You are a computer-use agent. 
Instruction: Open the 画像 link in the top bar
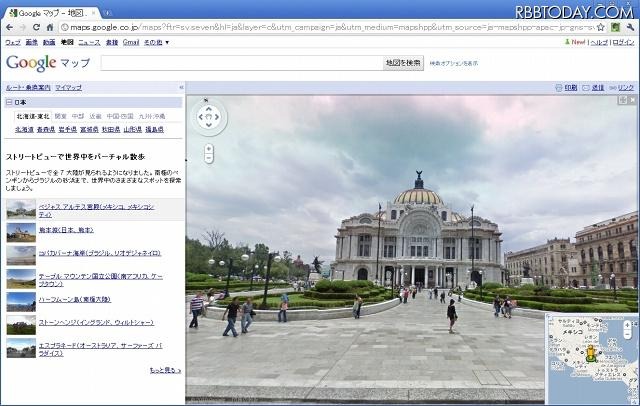pyautogui.click(x=31, y=42)
